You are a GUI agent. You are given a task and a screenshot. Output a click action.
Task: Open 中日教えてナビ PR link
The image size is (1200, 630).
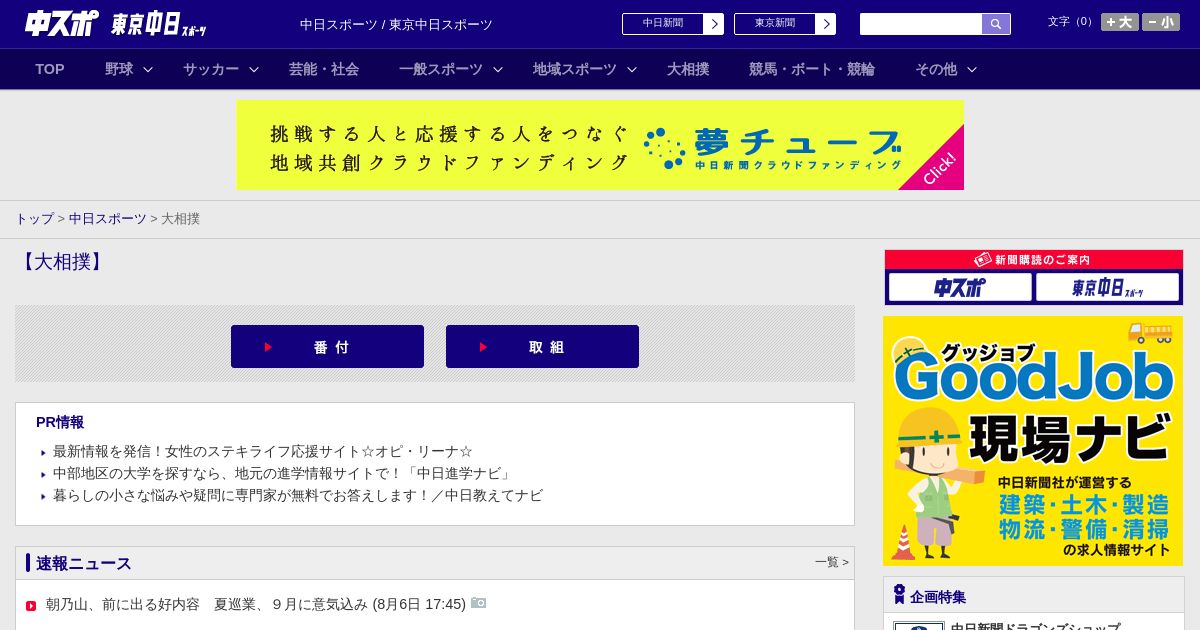click(298, 495)
